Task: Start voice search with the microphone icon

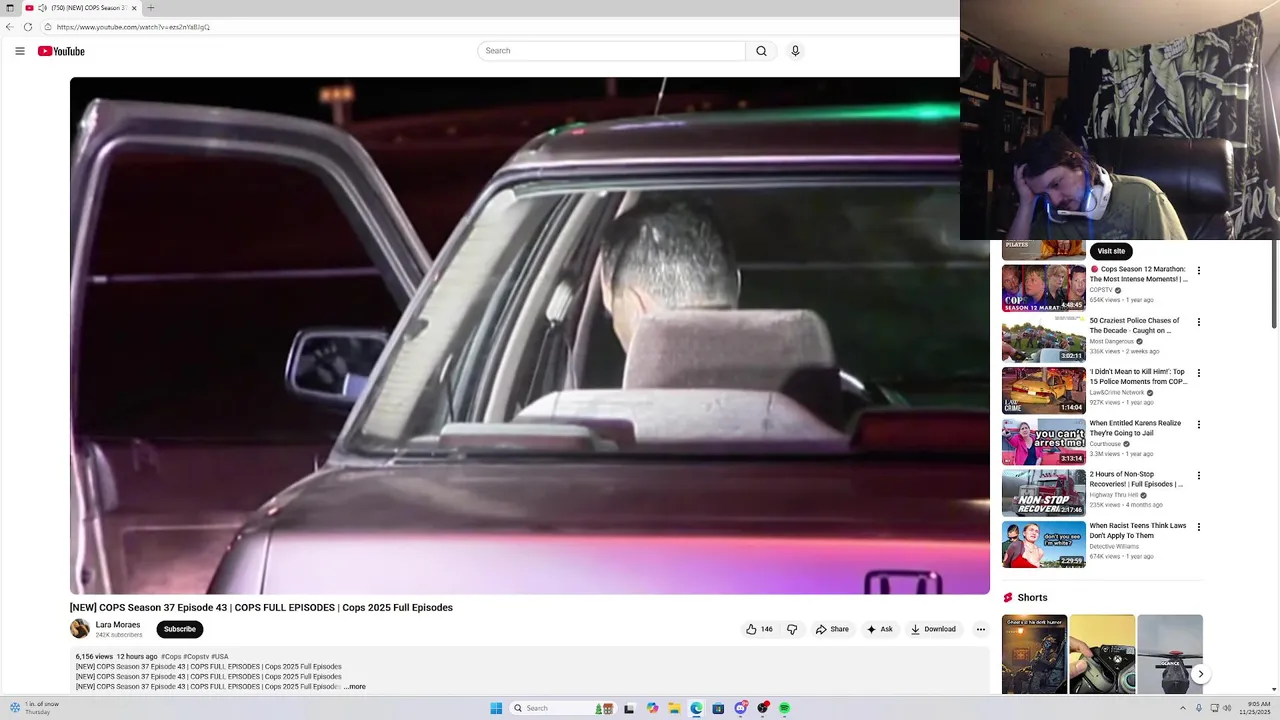Action: click(x=795, y=51)
